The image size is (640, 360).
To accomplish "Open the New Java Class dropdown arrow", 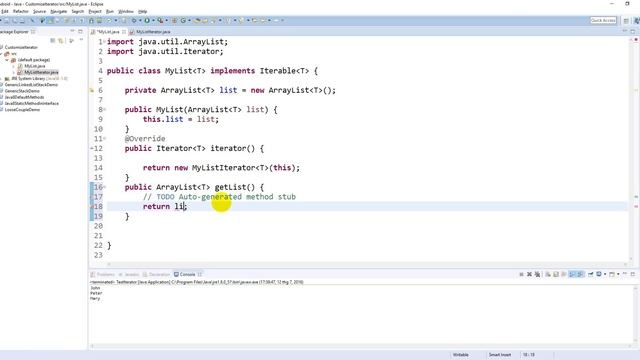I will click(189, 20).
